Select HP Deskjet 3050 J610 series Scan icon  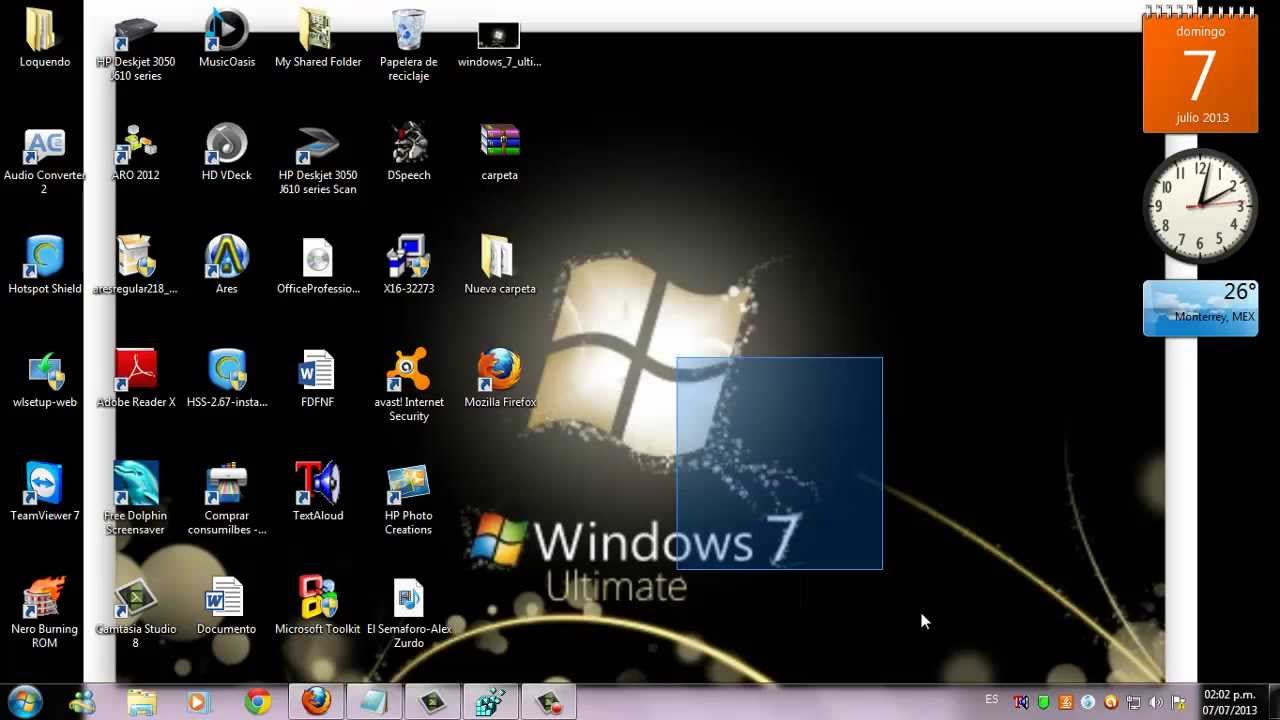318,160
